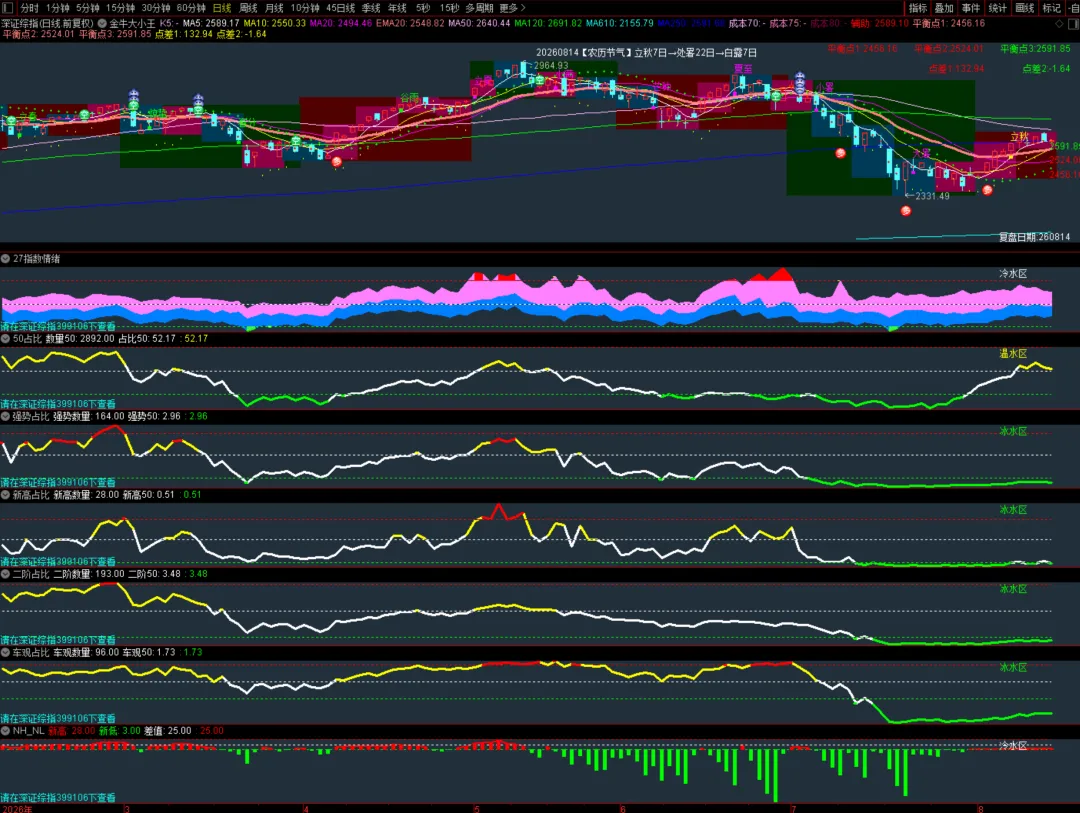1080x813 pixels.
Task: Click the 温水区 label in 50占比 panel
Action: click(1013, 353)
